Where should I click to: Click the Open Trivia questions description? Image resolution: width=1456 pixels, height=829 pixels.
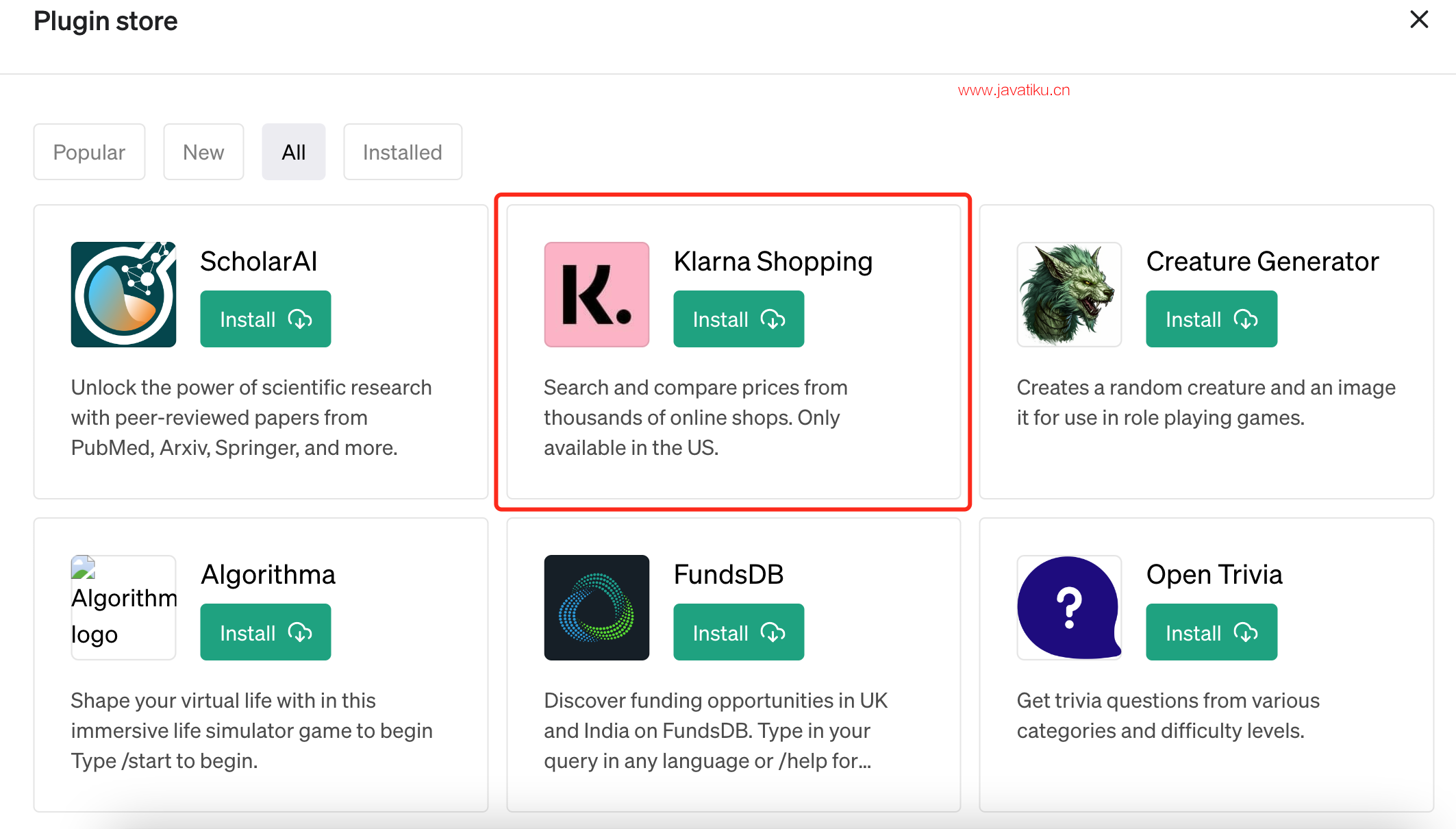1168,715
